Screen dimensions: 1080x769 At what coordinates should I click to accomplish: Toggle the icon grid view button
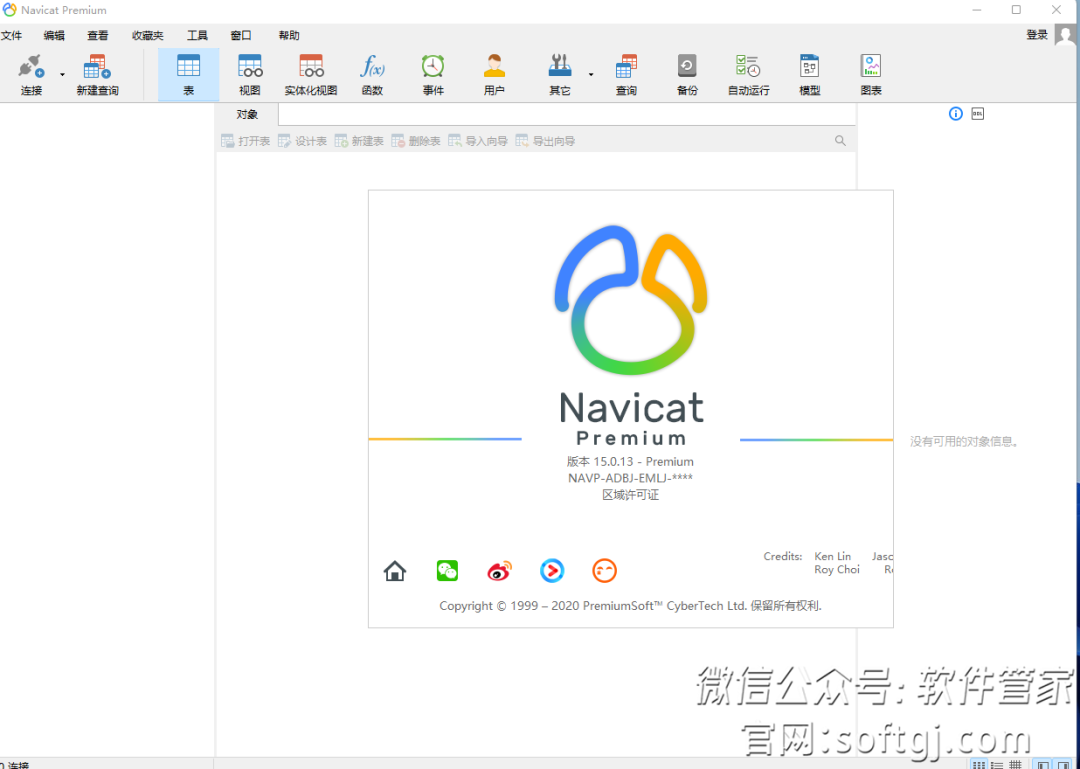point(978,764)
